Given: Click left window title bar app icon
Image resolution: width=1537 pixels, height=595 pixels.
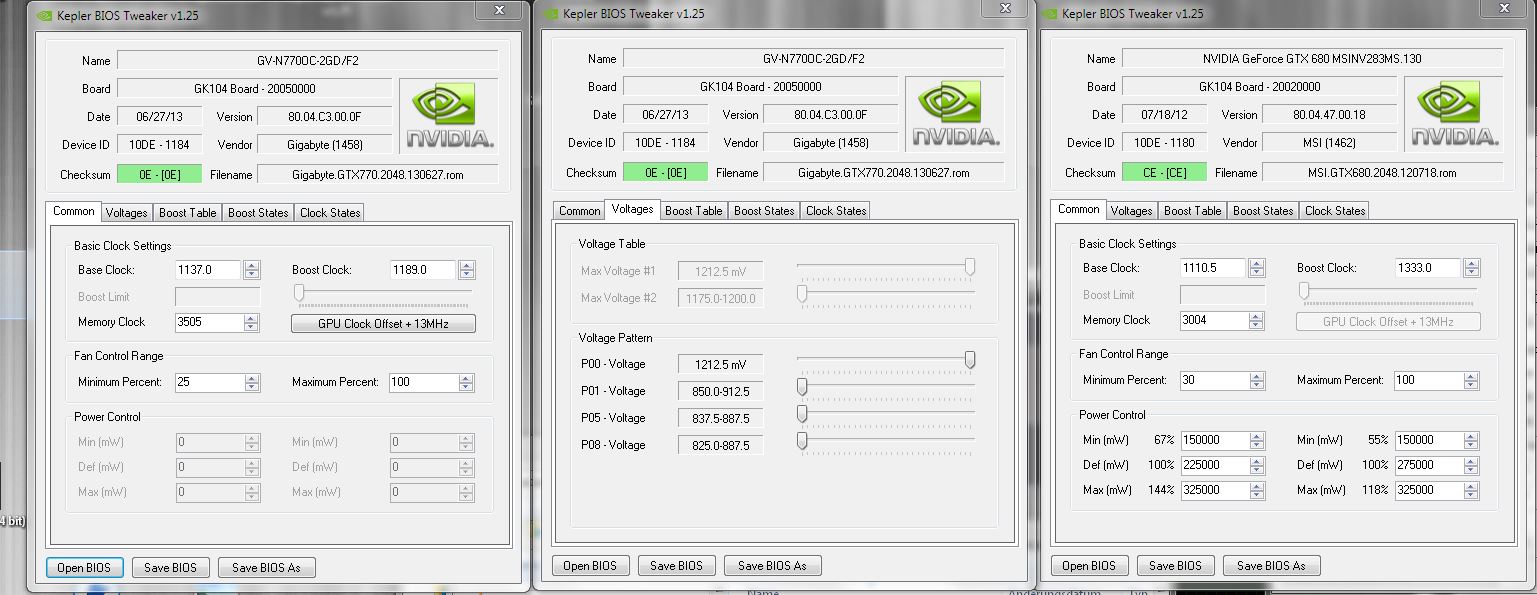Looking at the screenshot, I should pos(44,14).
